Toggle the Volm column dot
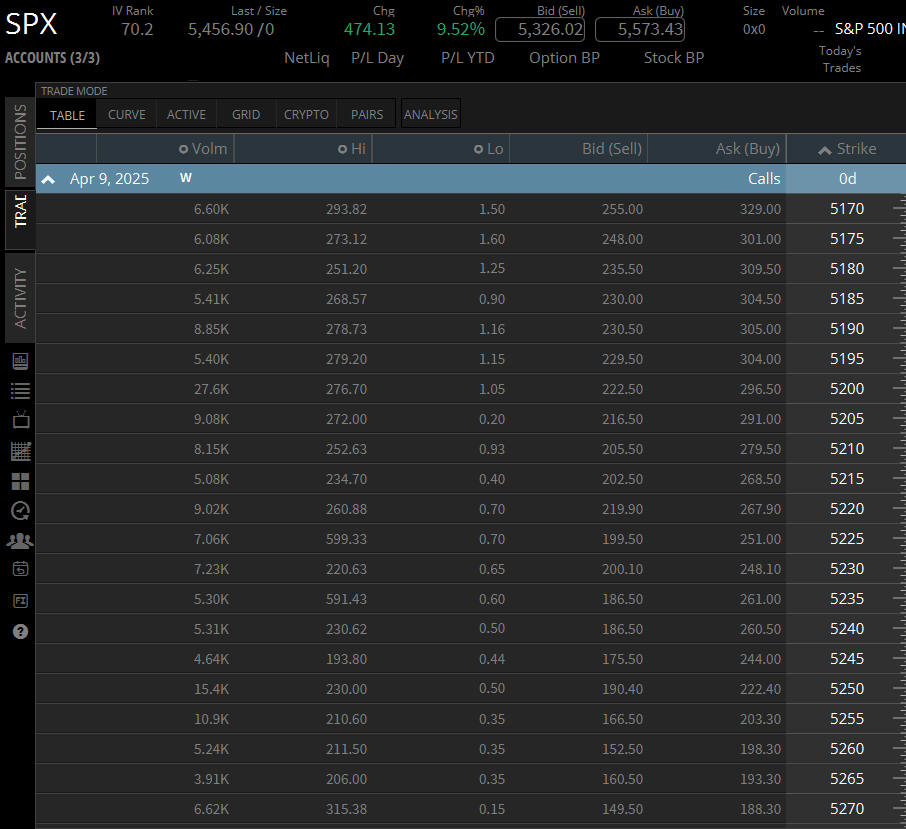Viewport: 906px width, 829px height. (183, 149)
